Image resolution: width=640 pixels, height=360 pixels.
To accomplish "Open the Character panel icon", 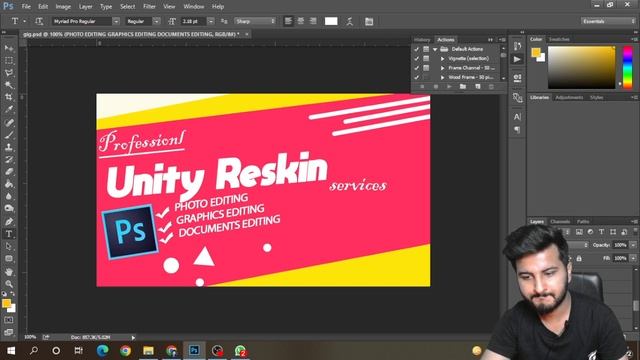I will (517, 117).
